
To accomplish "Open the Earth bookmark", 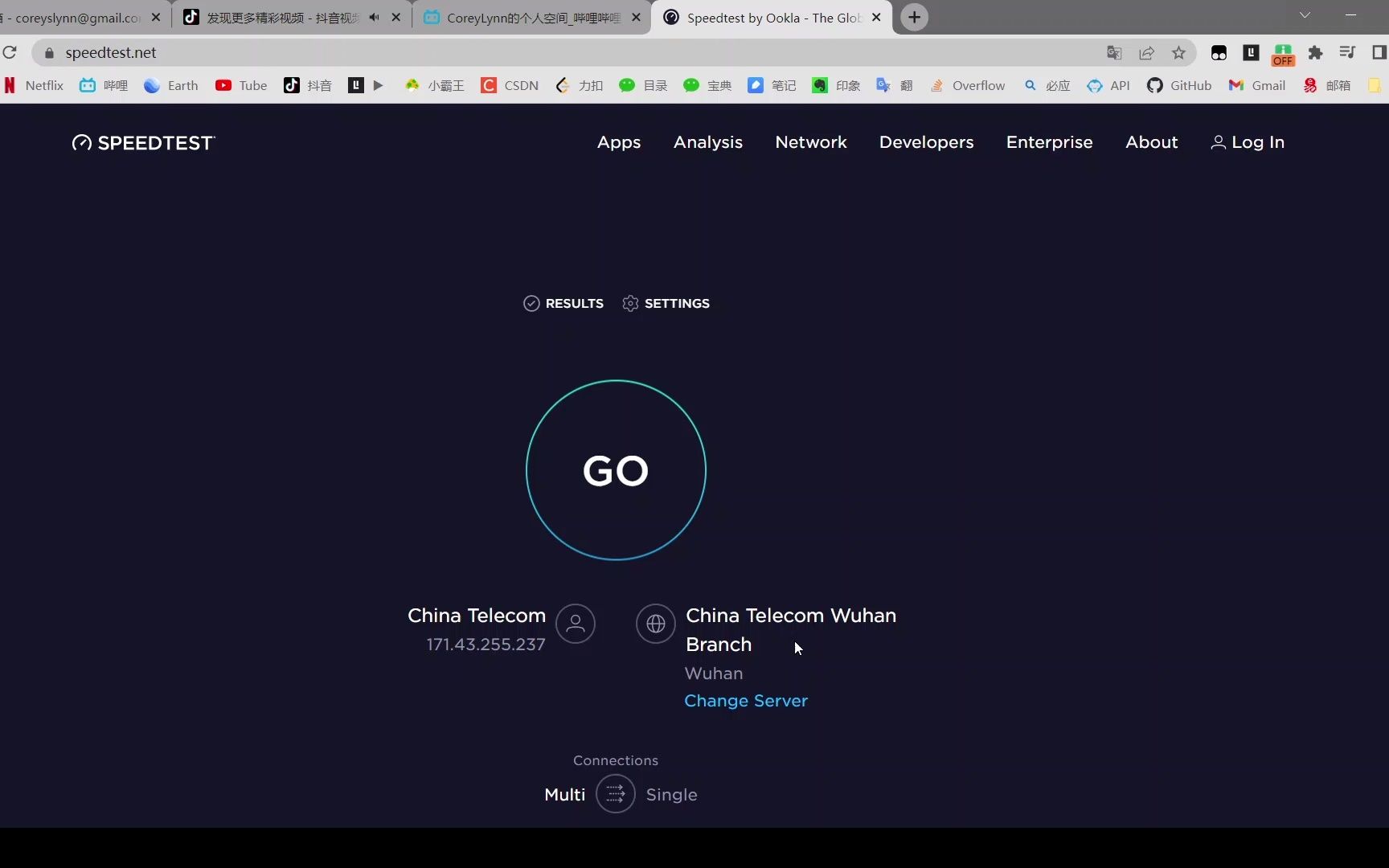I will (x=171, y=85).
